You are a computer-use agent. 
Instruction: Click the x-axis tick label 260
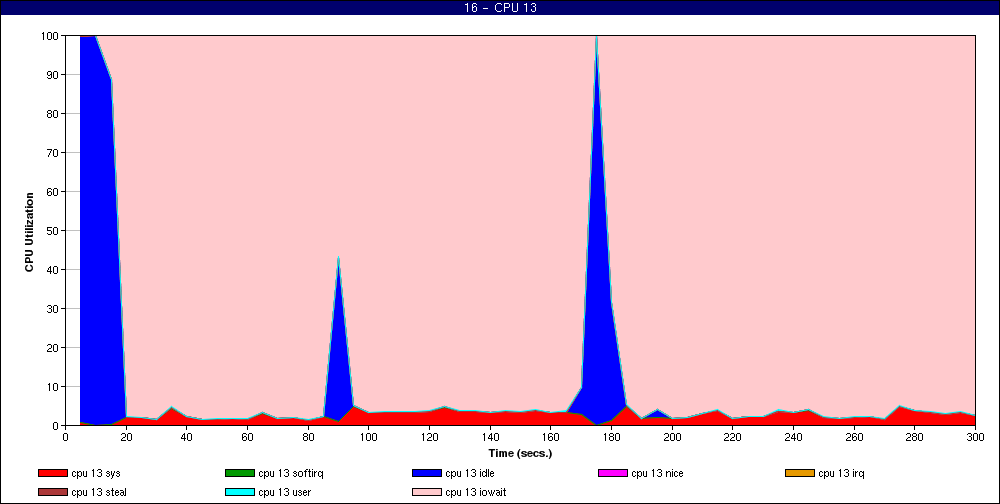click(854, 437)
